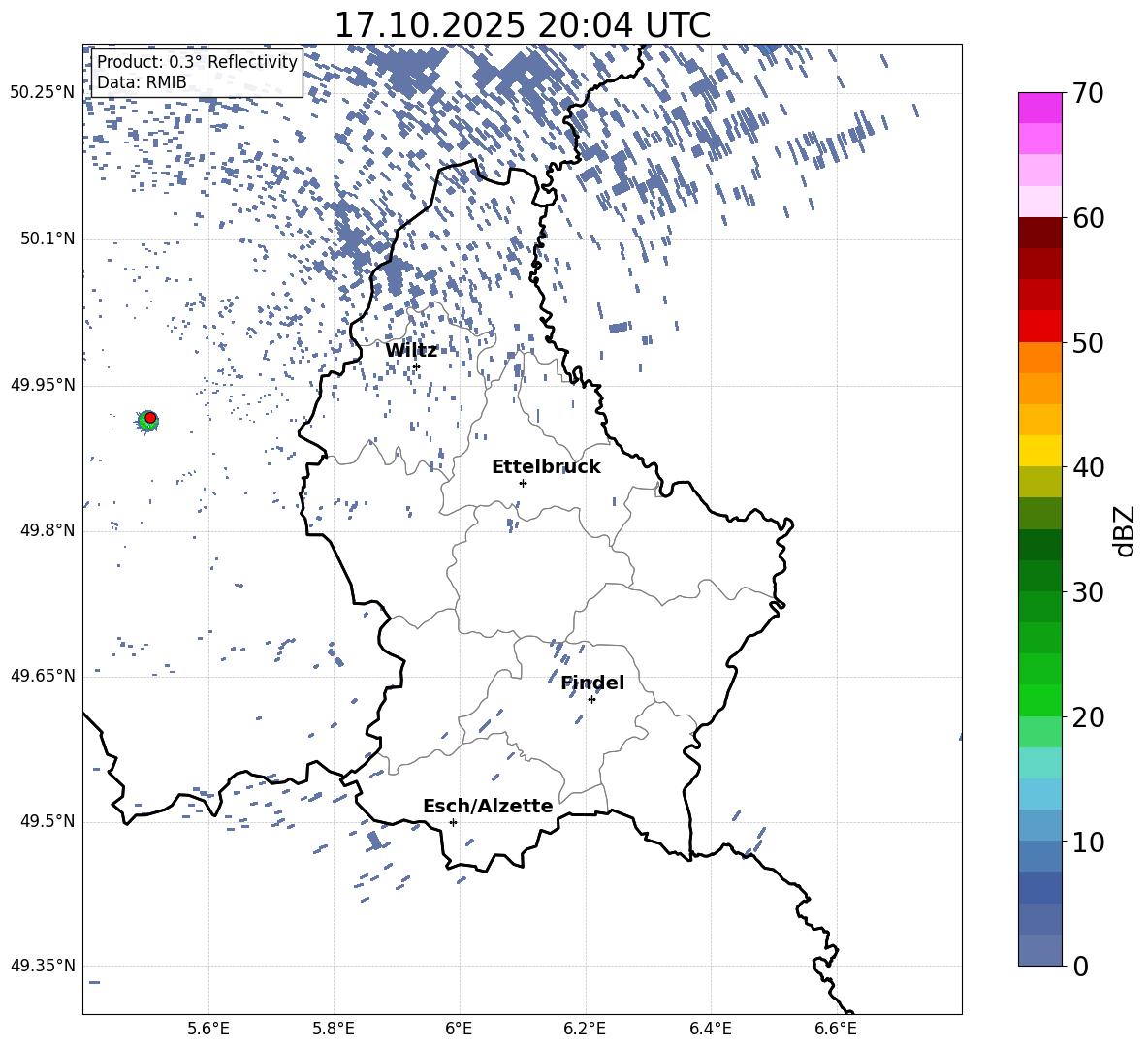1148x1048 pixels.
Task: Click the Findel city label
Action: click(592, 683)
